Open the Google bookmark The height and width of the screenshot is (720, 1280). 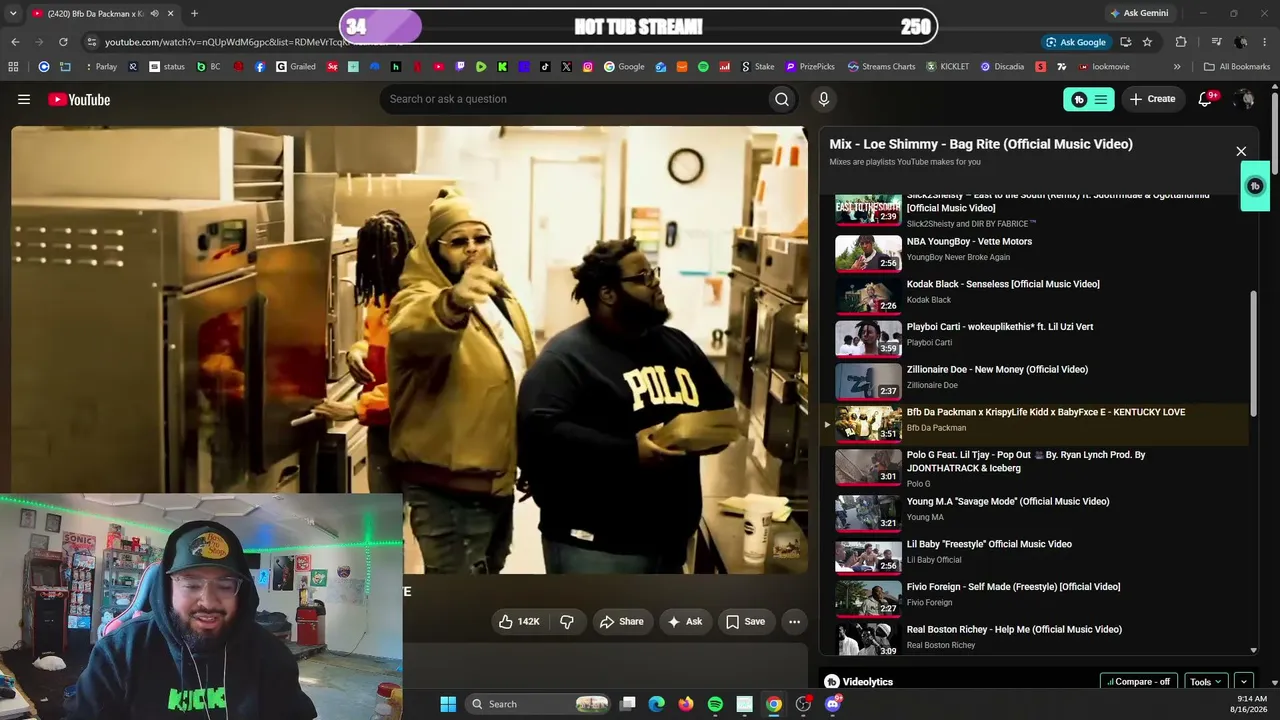(624, 67)
